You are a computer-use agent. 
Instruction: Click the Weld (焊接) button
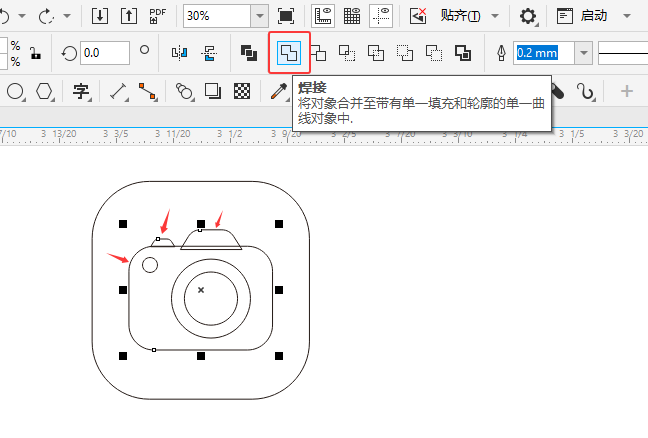point(289,53)
